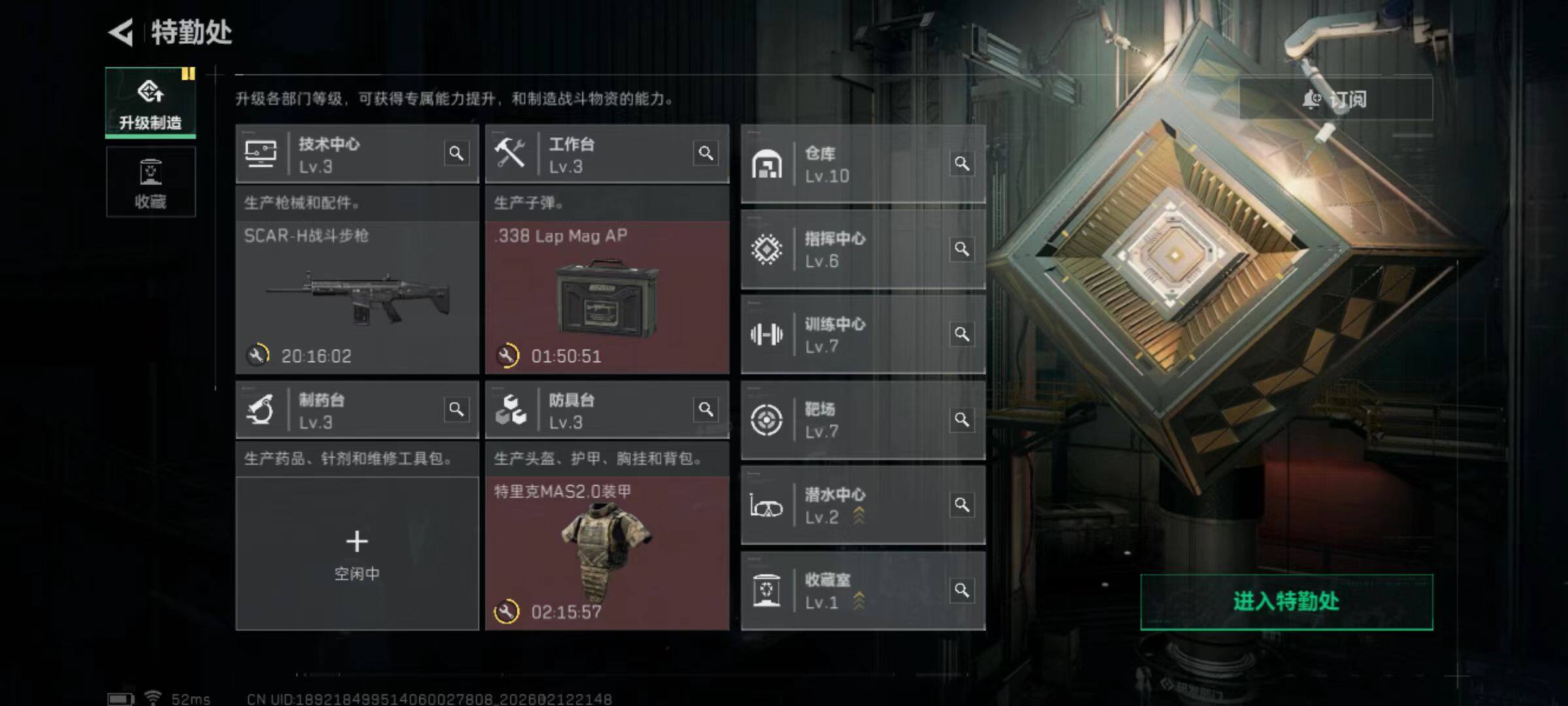This screenshot has height=706, width=1568.
Task: Inspect 仓库 details via magnifier icon
Action: [x=961, y=163]
